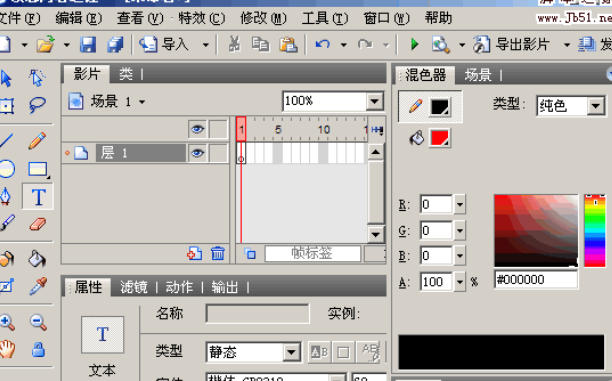The image size is (612, 381).
Task: Select the Eraser tool
Action: [x=37, y=224]
